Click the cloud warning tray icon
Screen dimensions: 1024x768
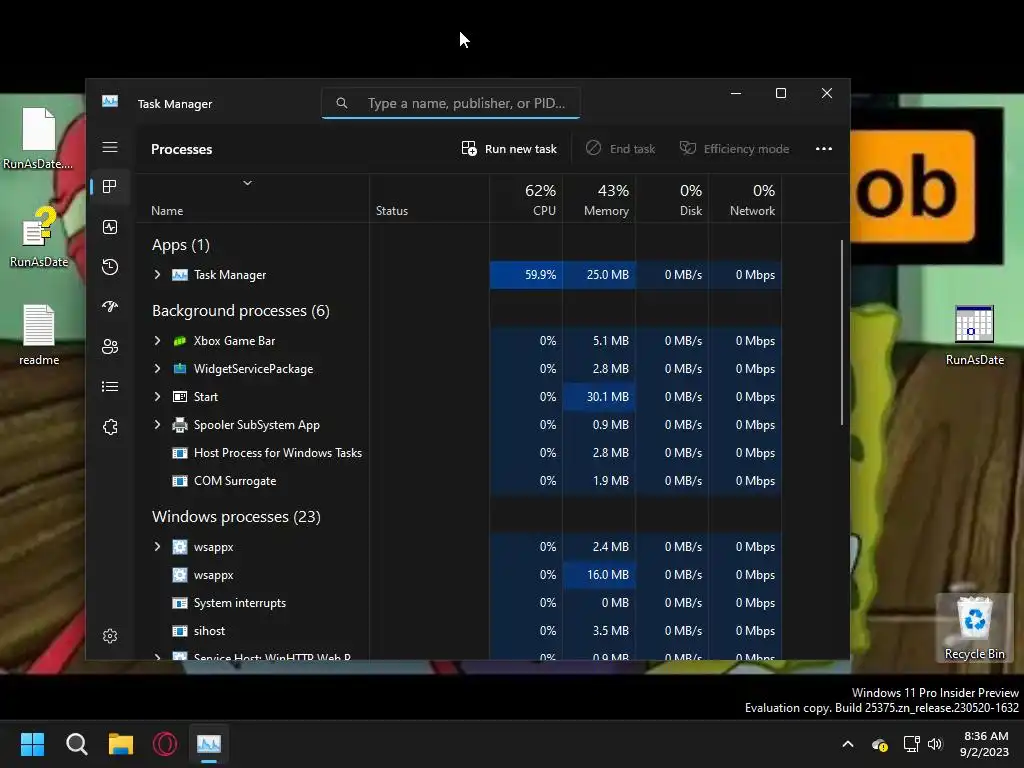tap(880, 744)
